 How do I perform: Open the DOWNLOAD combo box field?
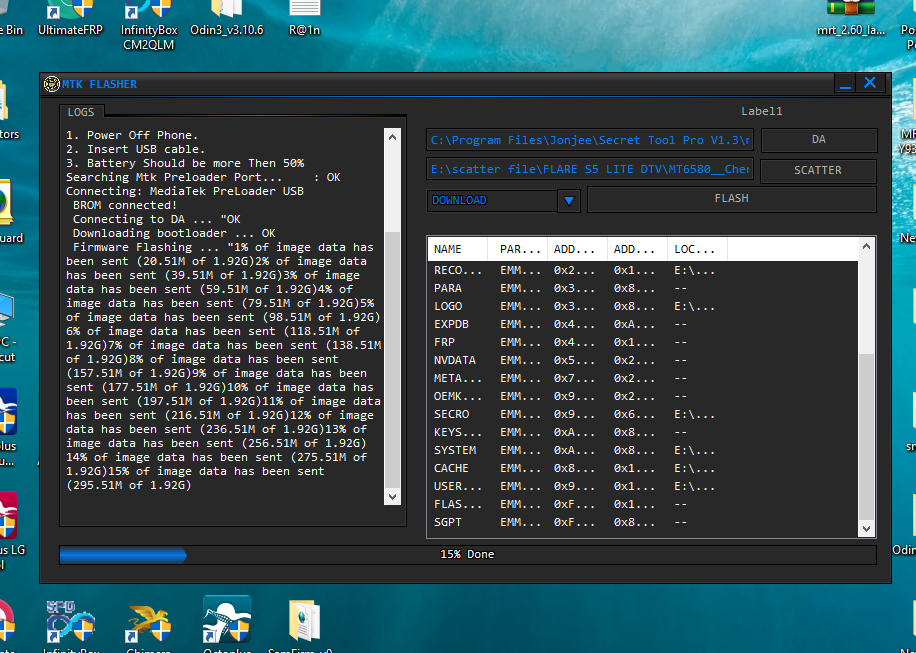click(x=490, y=201)
